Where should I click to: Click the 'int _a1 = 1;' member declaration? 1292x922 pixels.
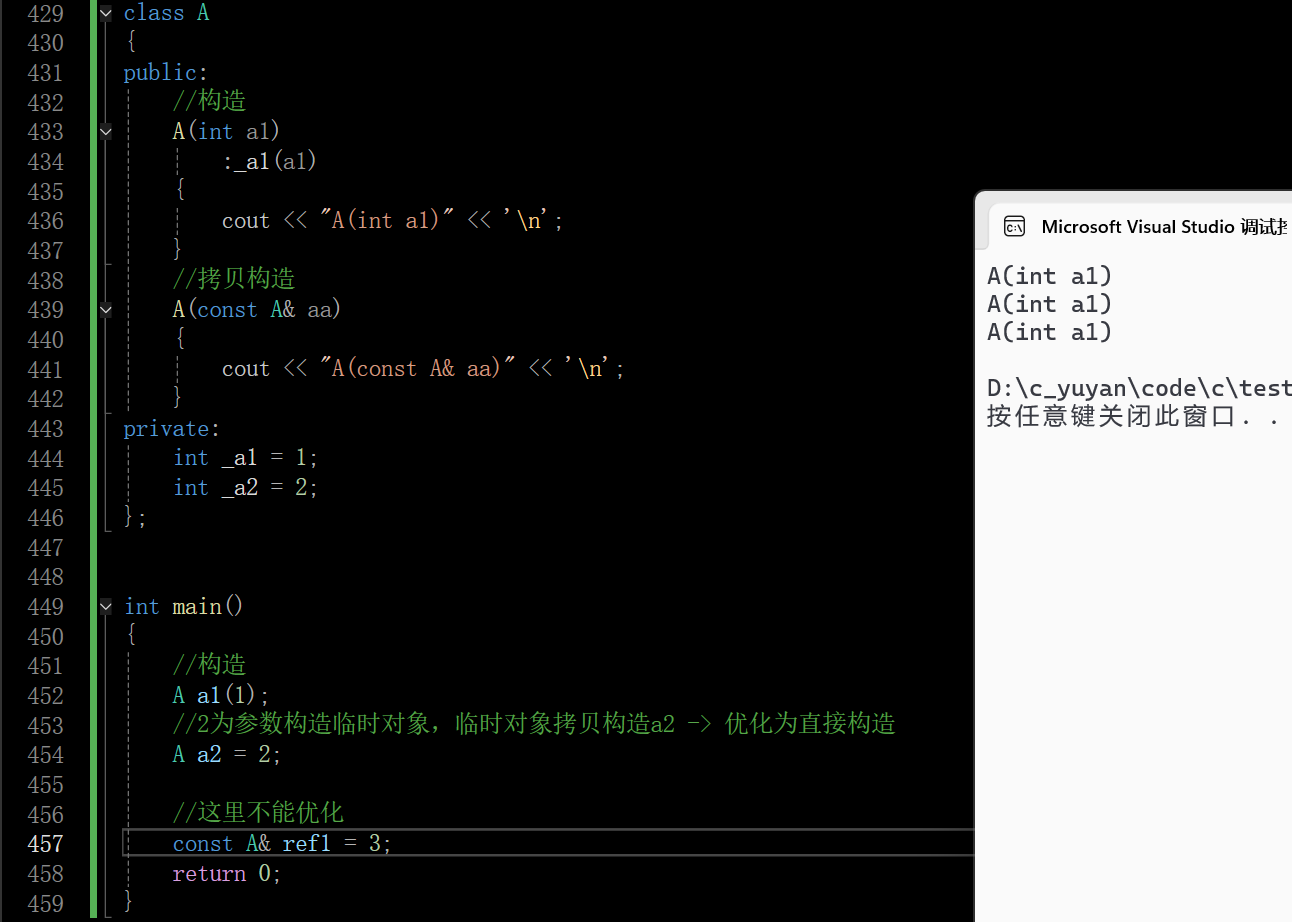246,458
